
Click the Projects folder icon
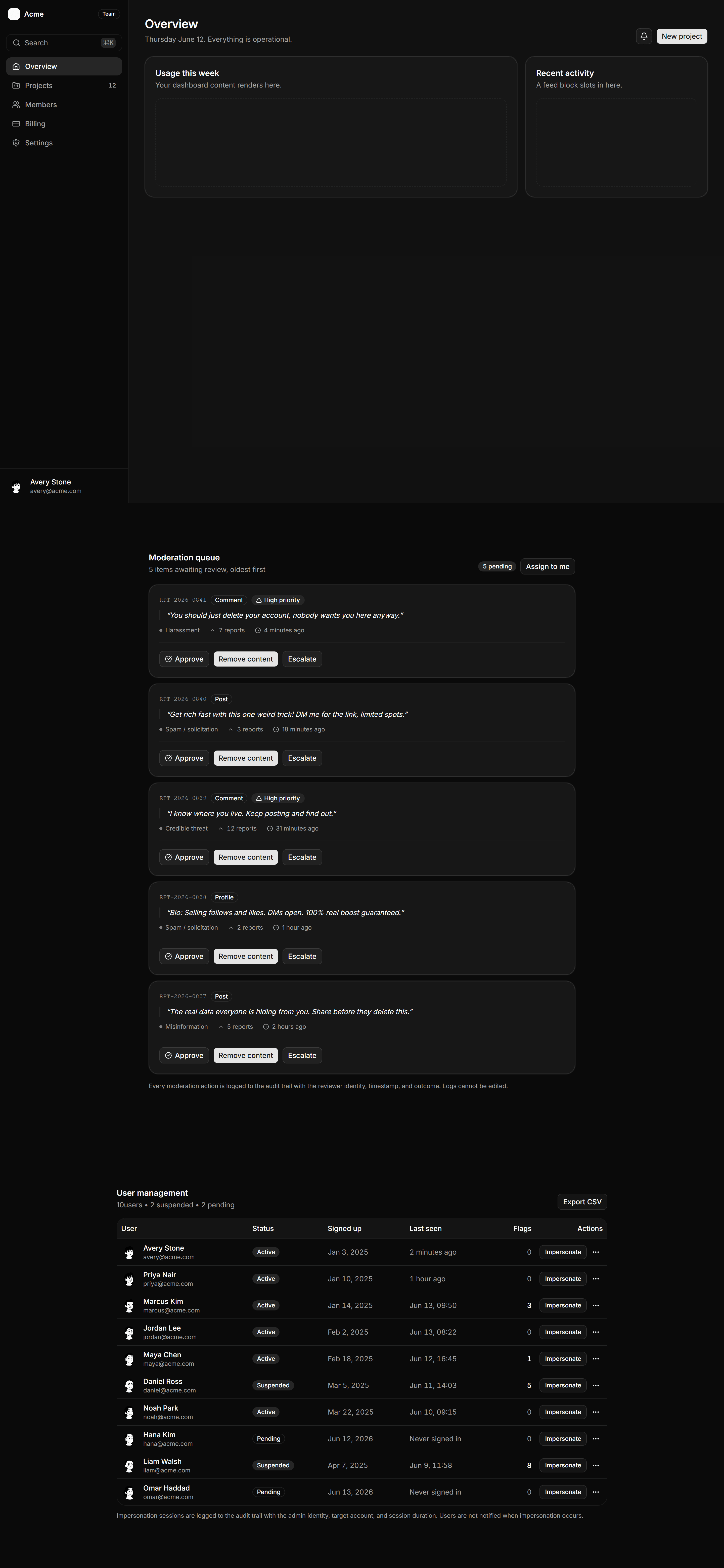pyautogui.click(x=16, y=85)
